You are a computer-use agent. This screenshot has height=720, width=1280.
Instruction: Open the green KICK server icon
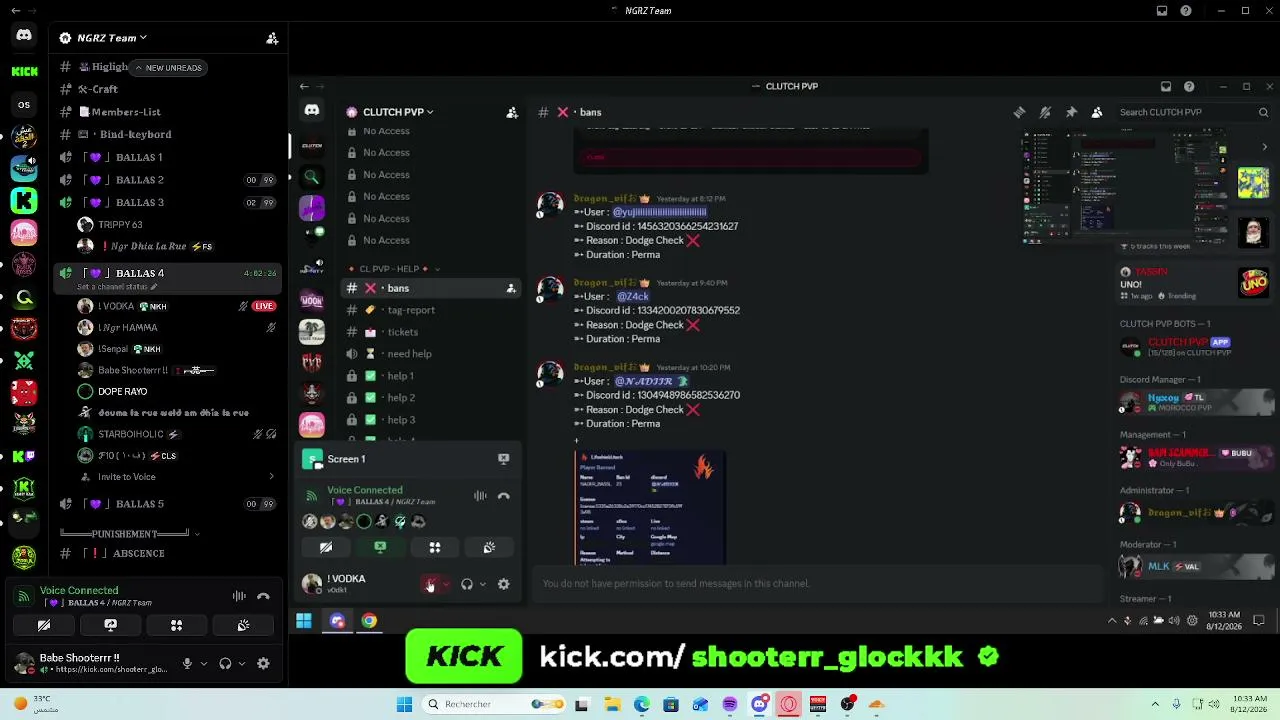tap(24, 71)
